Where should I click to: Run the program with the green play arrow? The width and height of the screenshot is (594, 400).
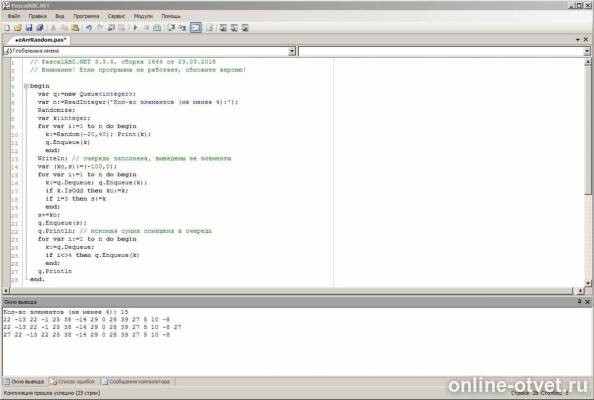pos(135,28)
